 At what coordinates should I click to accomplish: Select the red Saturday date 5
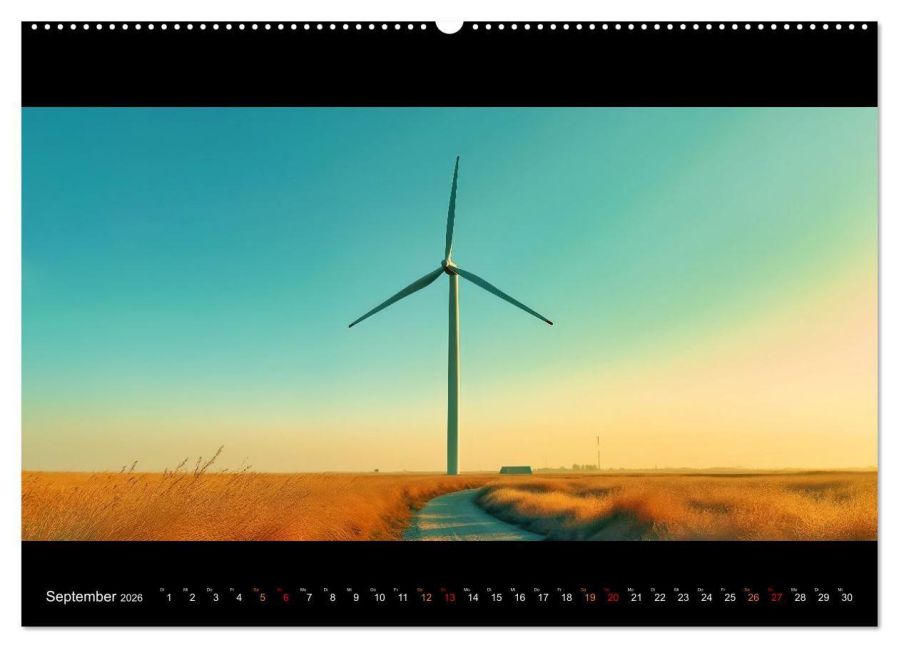point(262,598)
